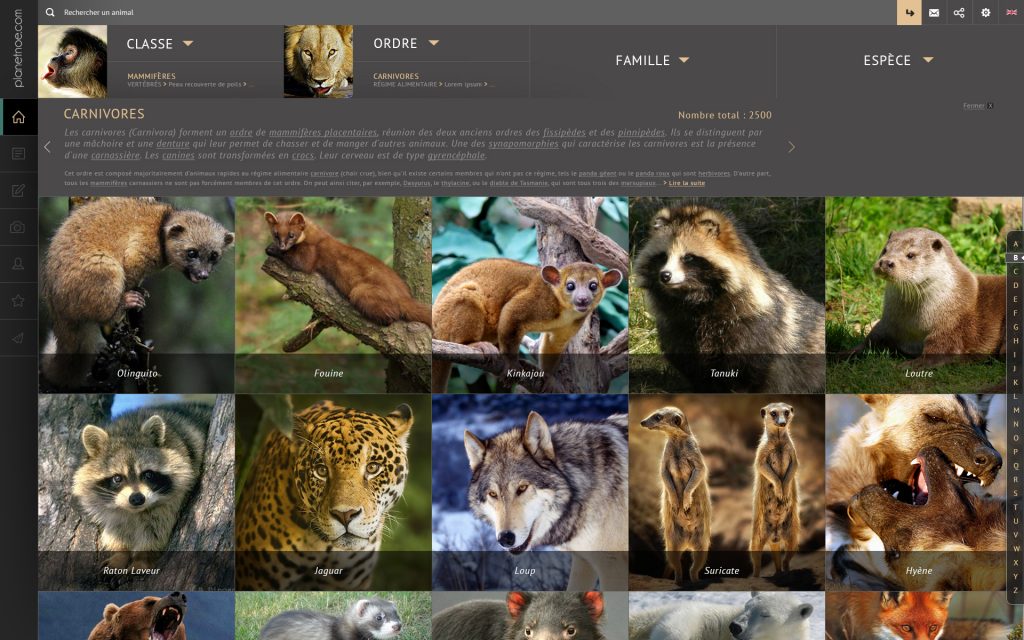Open the Raton Laveur animal card
Viewport: 1024px width, 640px height.
click(x=136, y=492)
